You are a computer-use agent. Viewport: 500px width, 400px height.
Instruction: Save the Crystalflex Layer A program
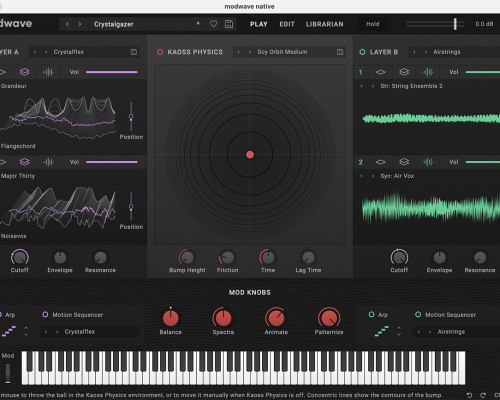134,52
